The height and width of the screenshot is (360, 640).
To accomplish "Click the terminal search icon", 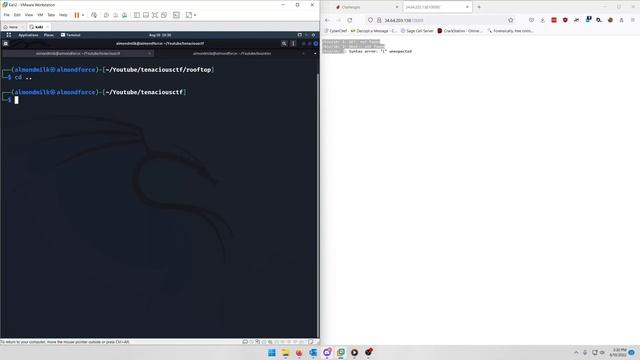I will tap(284, 43).
